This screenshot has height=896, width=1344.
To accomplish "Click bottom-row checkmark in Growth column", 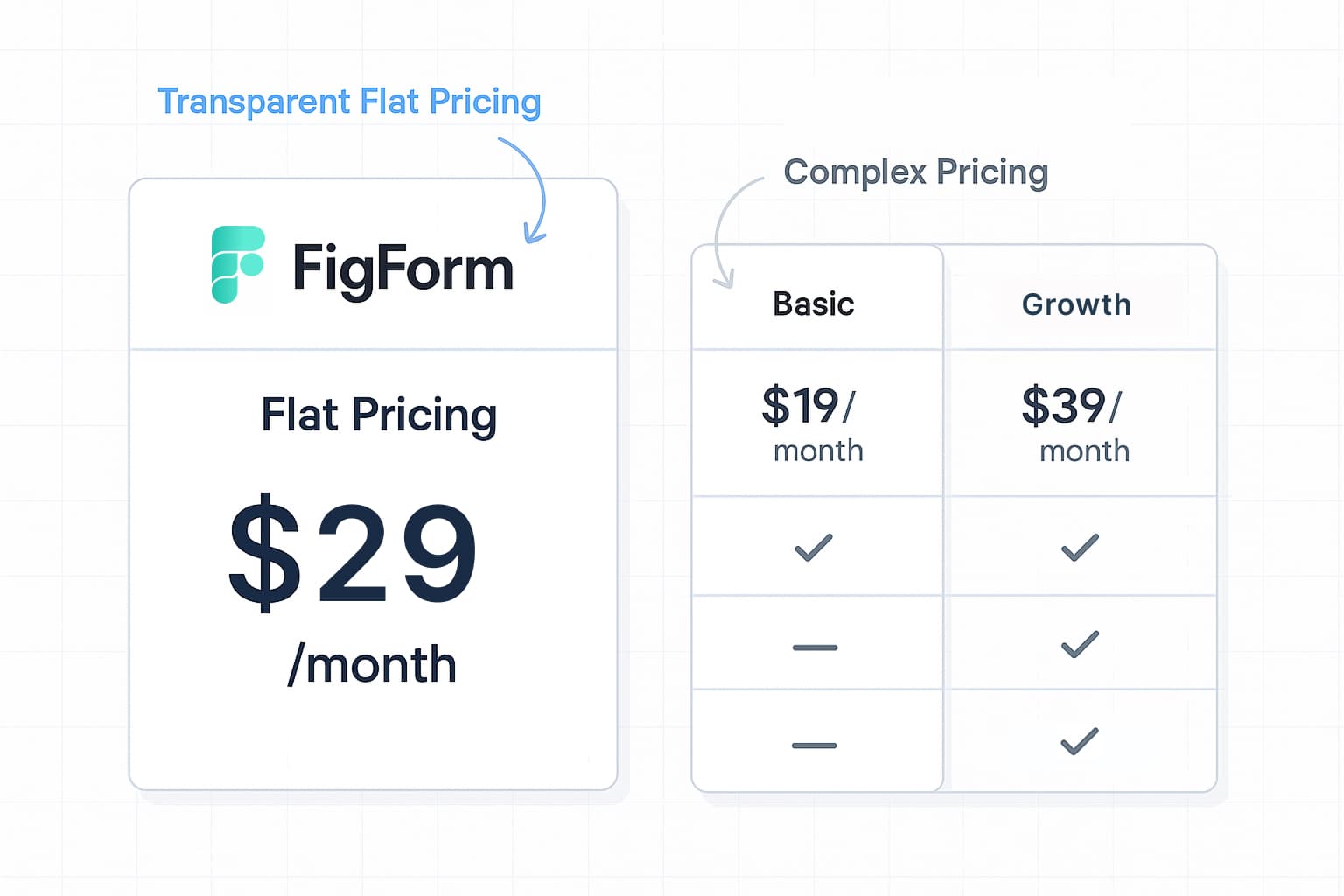I will (x=1080, y=741).
